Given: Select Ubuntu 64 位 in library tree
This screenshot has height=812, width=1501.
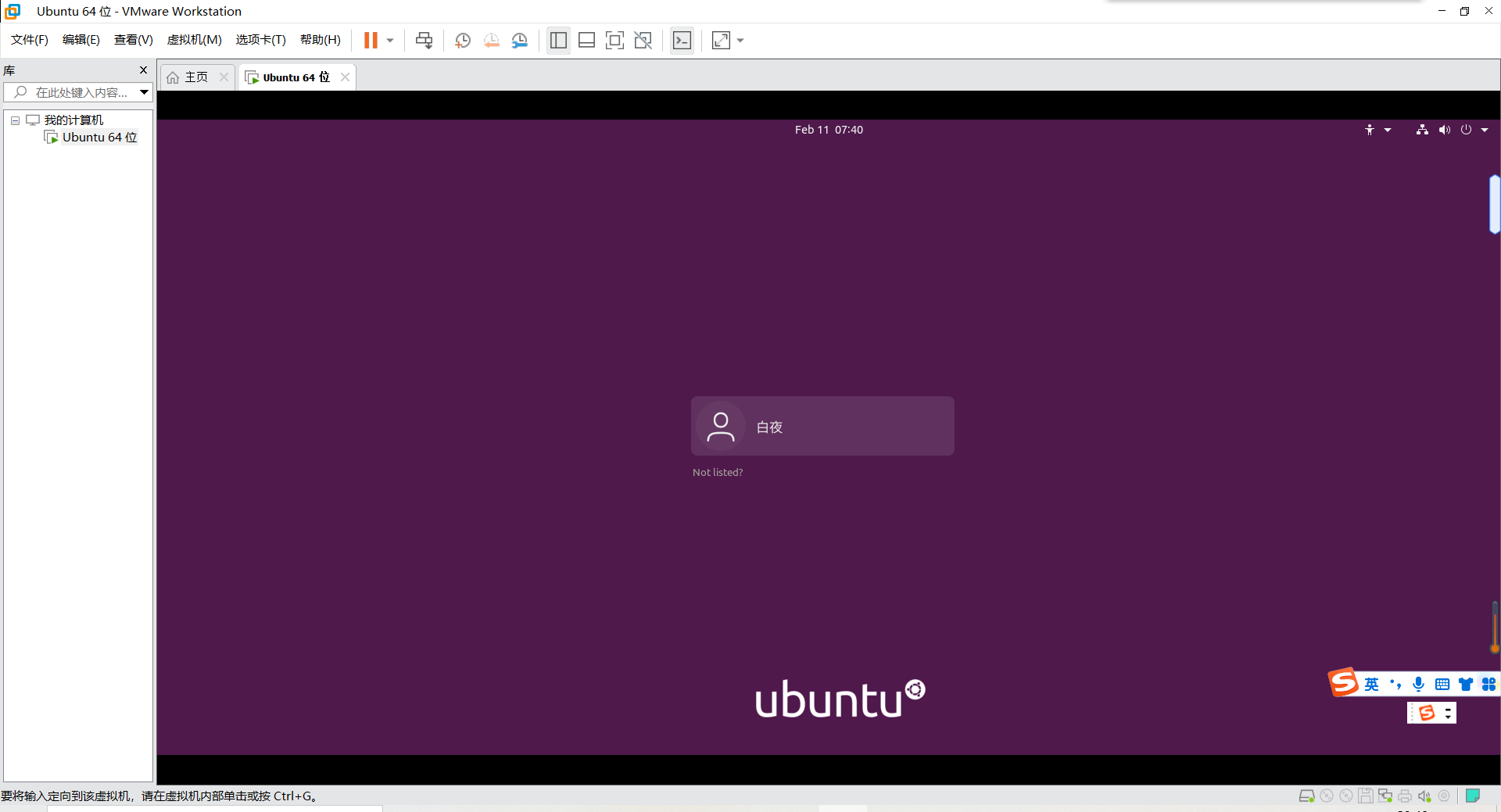Looking at the screenshot, I should tap(99, 138).
